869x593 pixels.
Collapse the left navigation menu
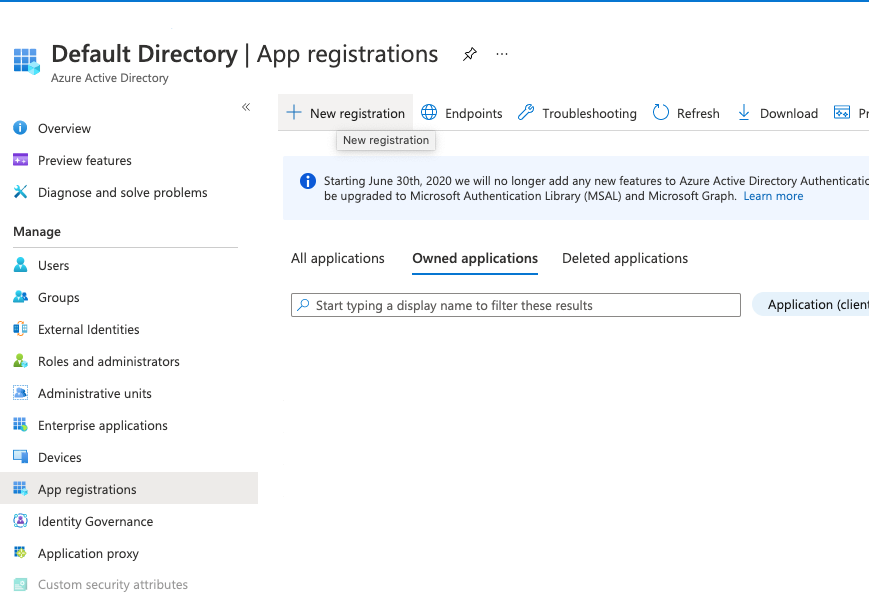click(246, 107)
